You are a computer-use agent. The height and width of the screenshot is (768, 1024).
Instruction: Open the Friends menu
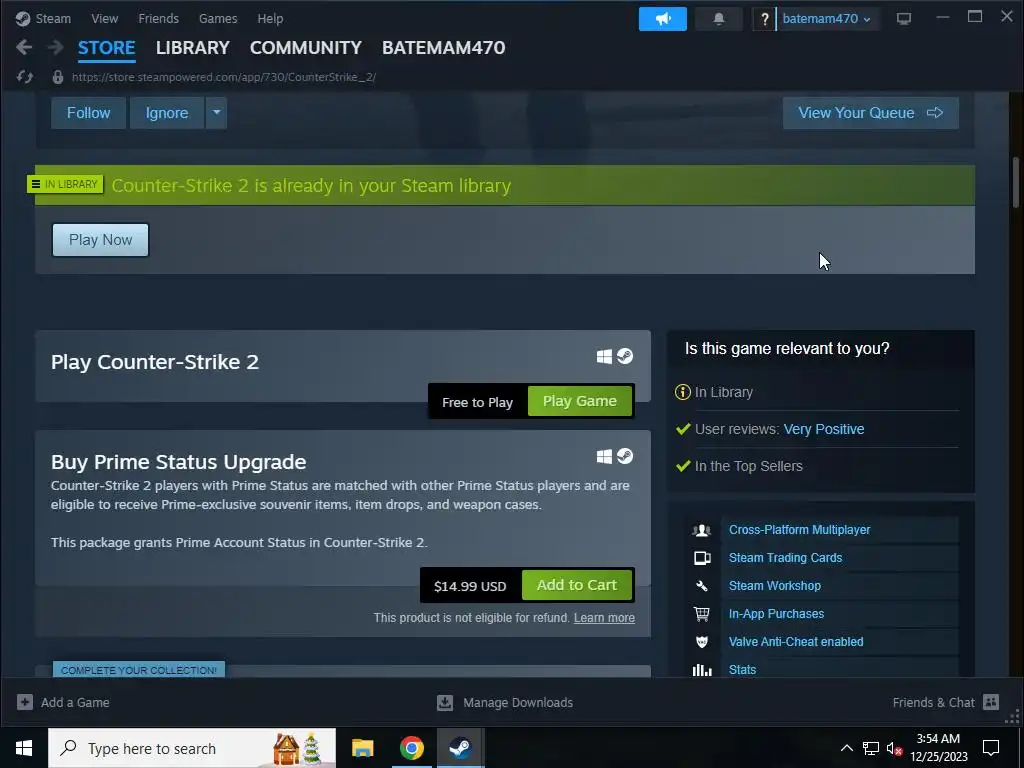click(x=158, y=18)
